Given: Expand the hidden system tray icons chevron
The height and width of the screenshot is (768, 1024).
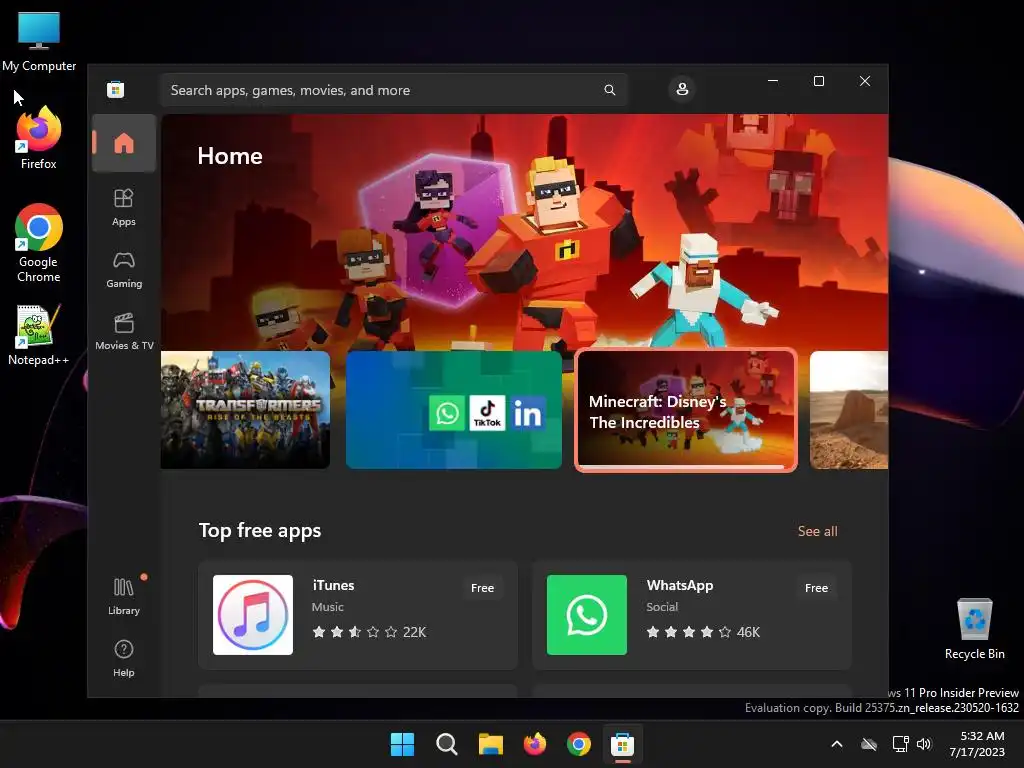Looking at the screenshot, I should coord(837,744).
